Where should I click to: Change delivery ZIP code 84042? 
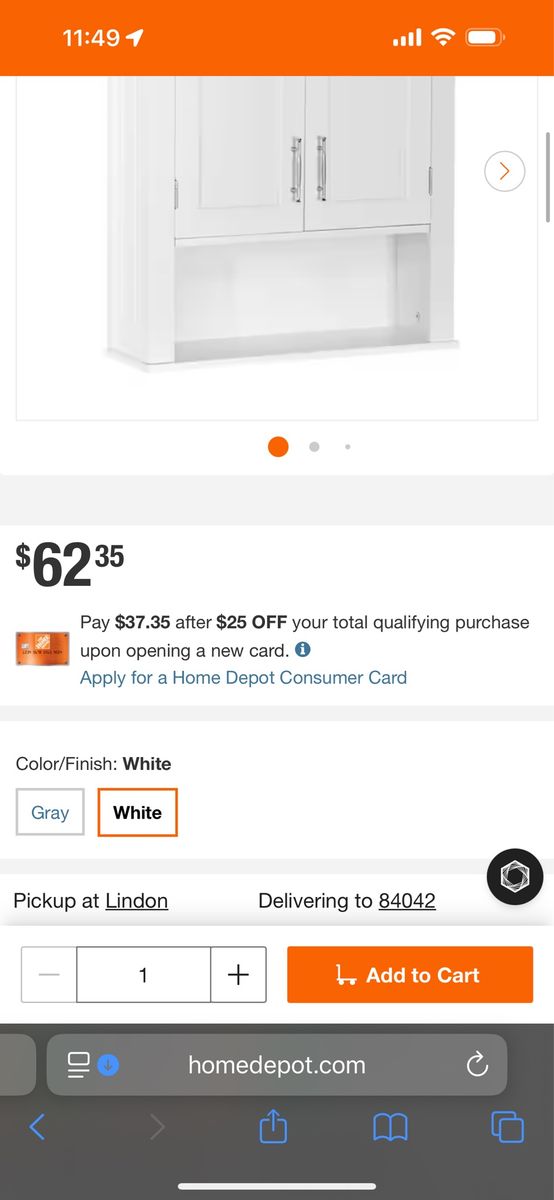[x=407, y=901]
